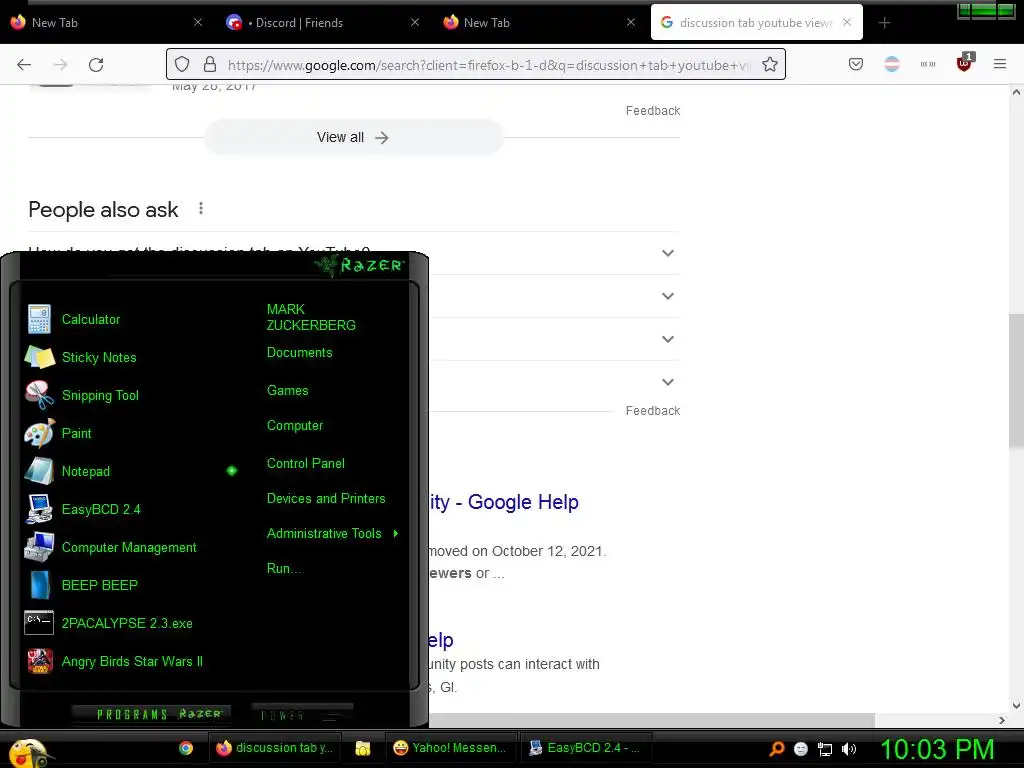
Task: Expand the fourth People also ask question
Action: coord(667,382)
